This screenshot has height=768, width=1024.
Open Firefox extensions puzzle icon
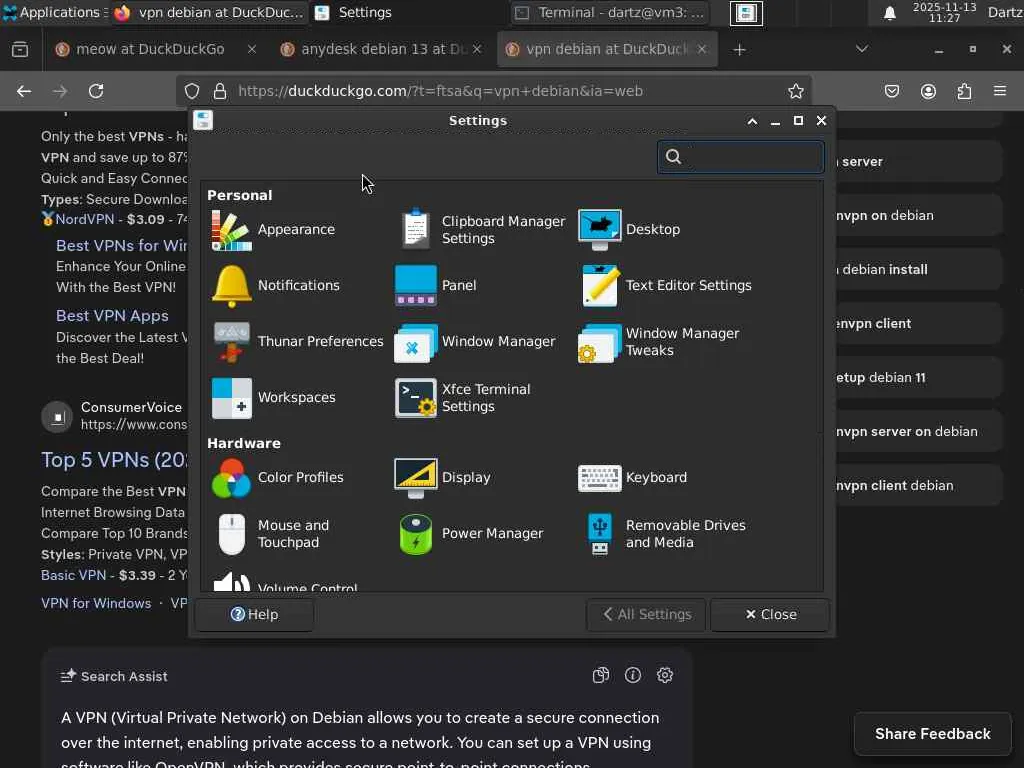click(x=964, y=91)
